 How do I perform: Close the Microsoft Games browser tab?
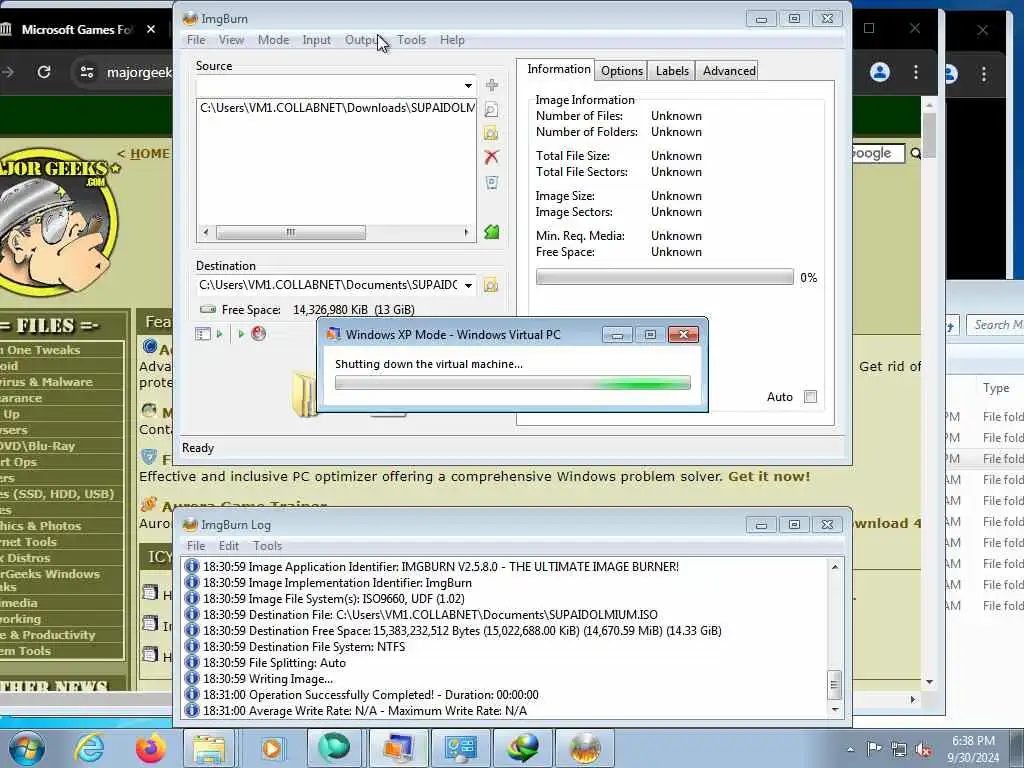click(151, 29)
